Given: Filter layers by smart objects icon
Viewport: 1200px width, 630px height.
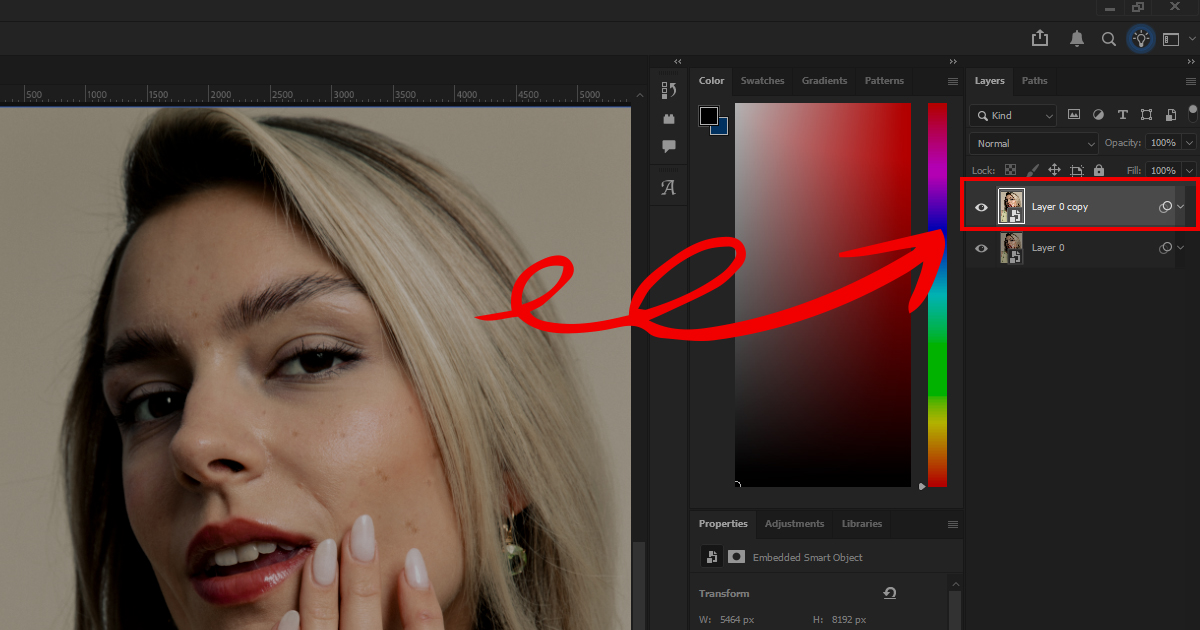Looking at the screenshot, I should click(x=1169, y=115).
